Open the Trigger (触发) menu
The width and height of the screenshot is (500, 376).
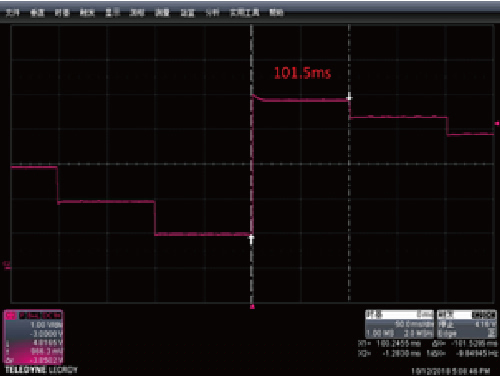(87, 12)
